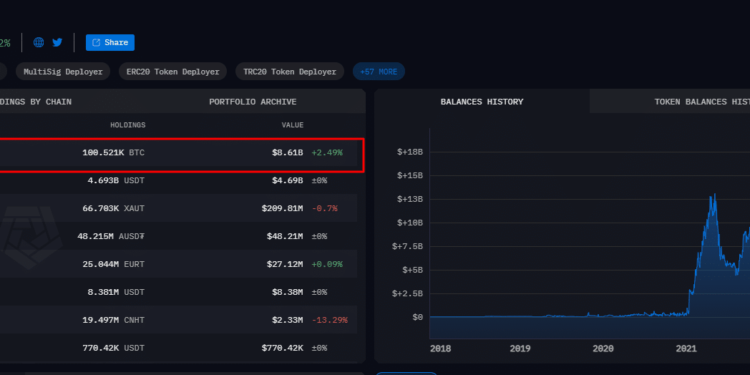Screen dimensions: 750x375
Task: Click the 2021 x-axis label
Action: pyautogui.click(x=686, y=349)
